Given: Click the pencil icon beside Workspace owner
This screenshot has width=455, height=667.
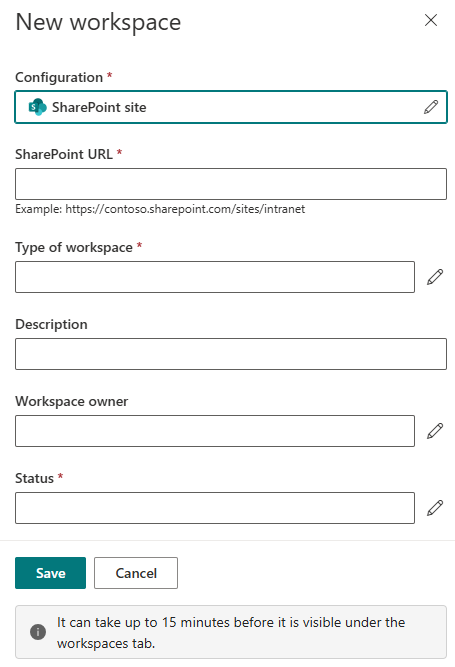Looking at the screenshot, I should tap(435, 431).
